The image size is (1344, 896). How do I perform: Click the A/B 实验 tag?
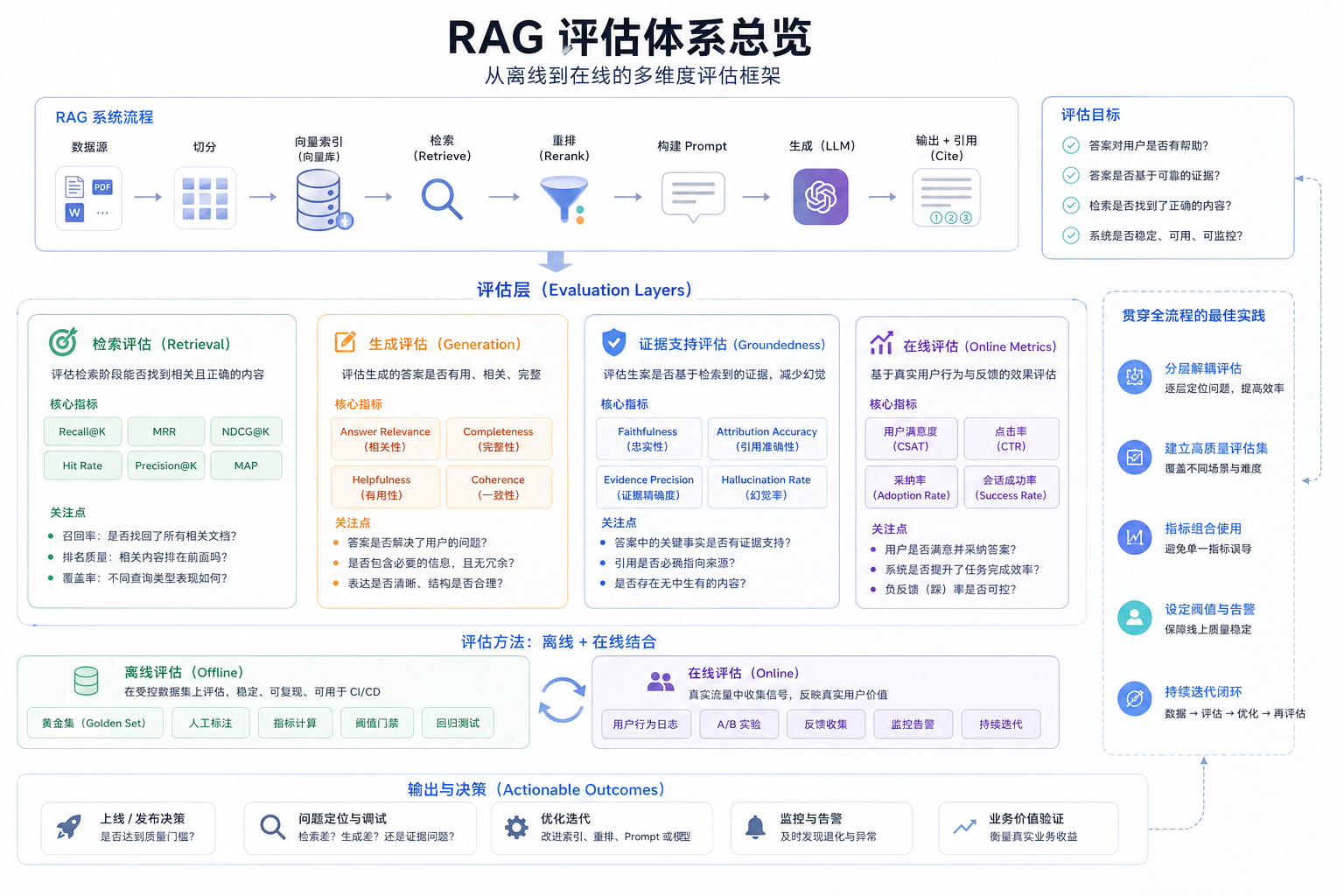click(739, 724)
